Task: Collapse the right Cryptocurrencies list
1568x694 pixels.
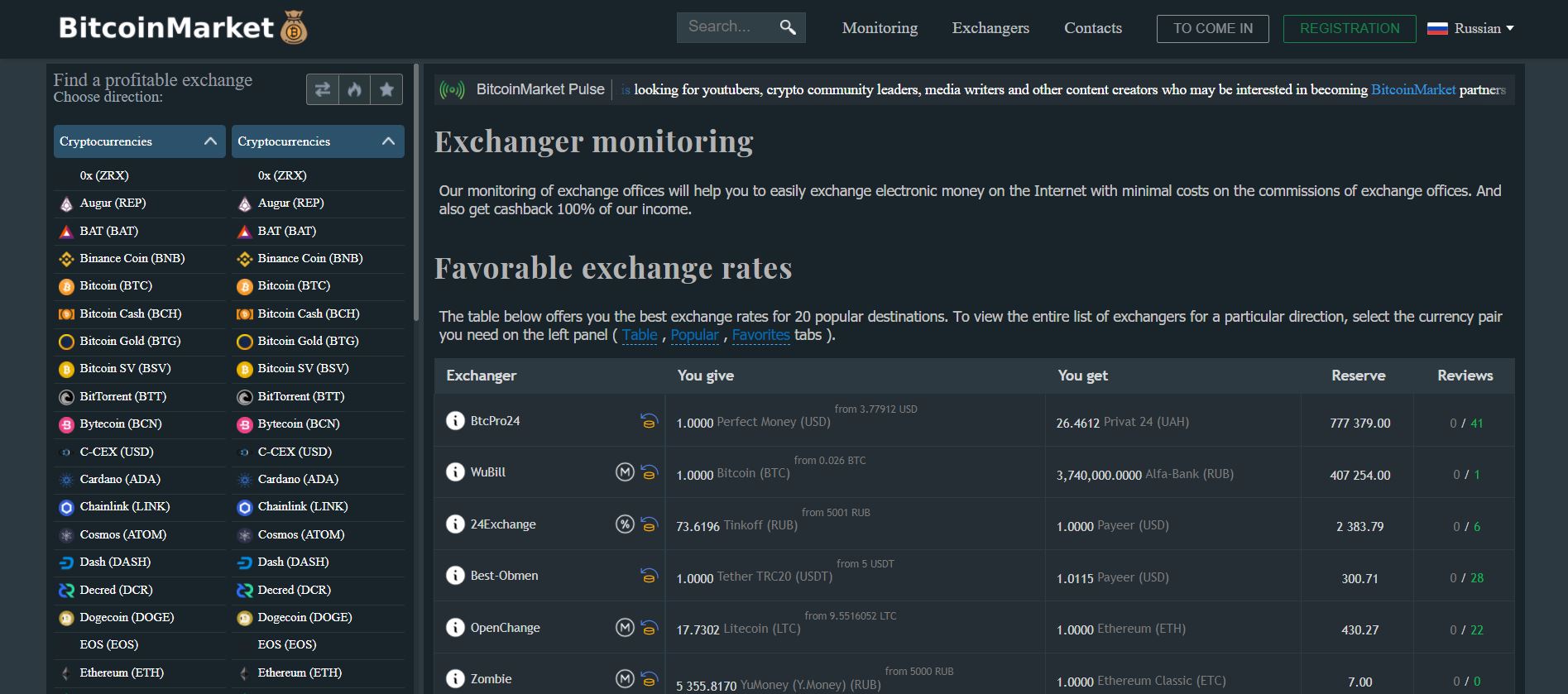Action: coord(318,141)
